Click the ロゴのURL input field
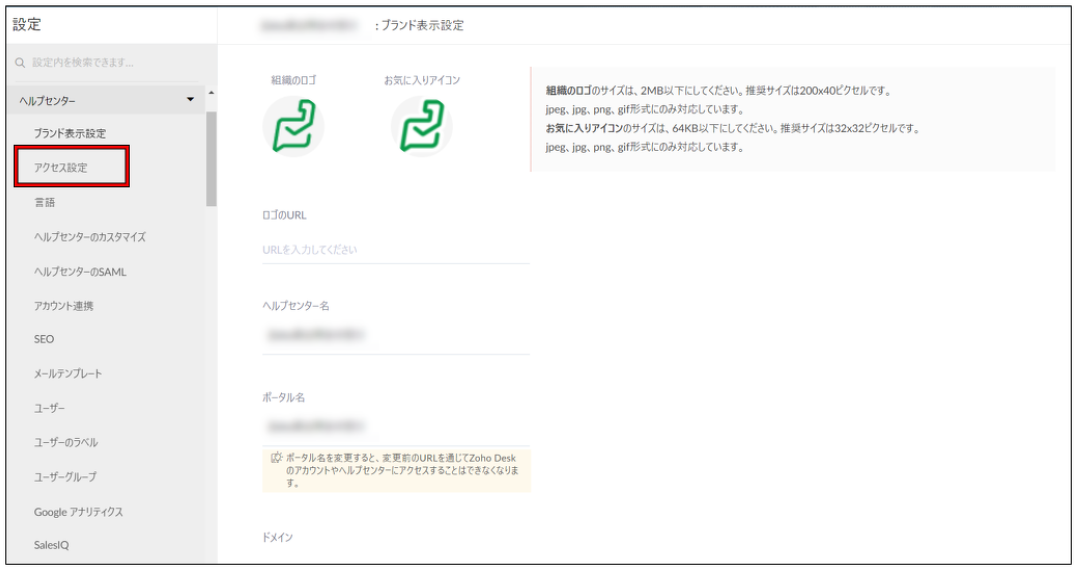 coord(396,250)
